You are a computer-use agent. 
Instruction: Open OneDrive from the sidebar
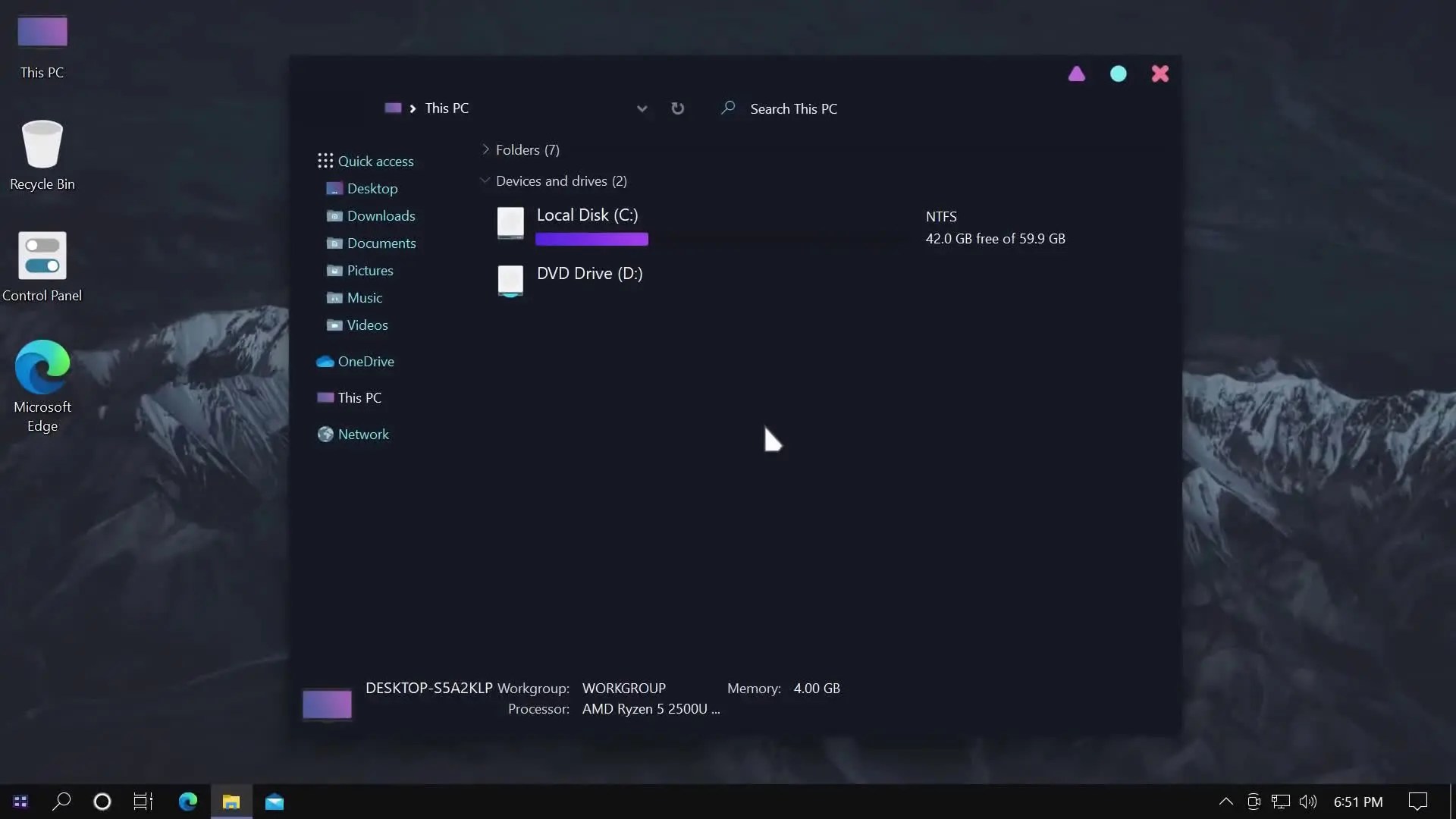click(366, 362)
